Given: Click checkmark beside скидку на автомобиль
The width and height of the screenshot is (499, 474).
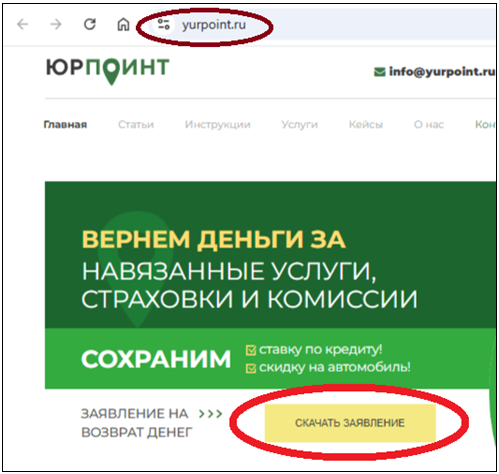Looking at the screenshot, I should pos(251,368).
